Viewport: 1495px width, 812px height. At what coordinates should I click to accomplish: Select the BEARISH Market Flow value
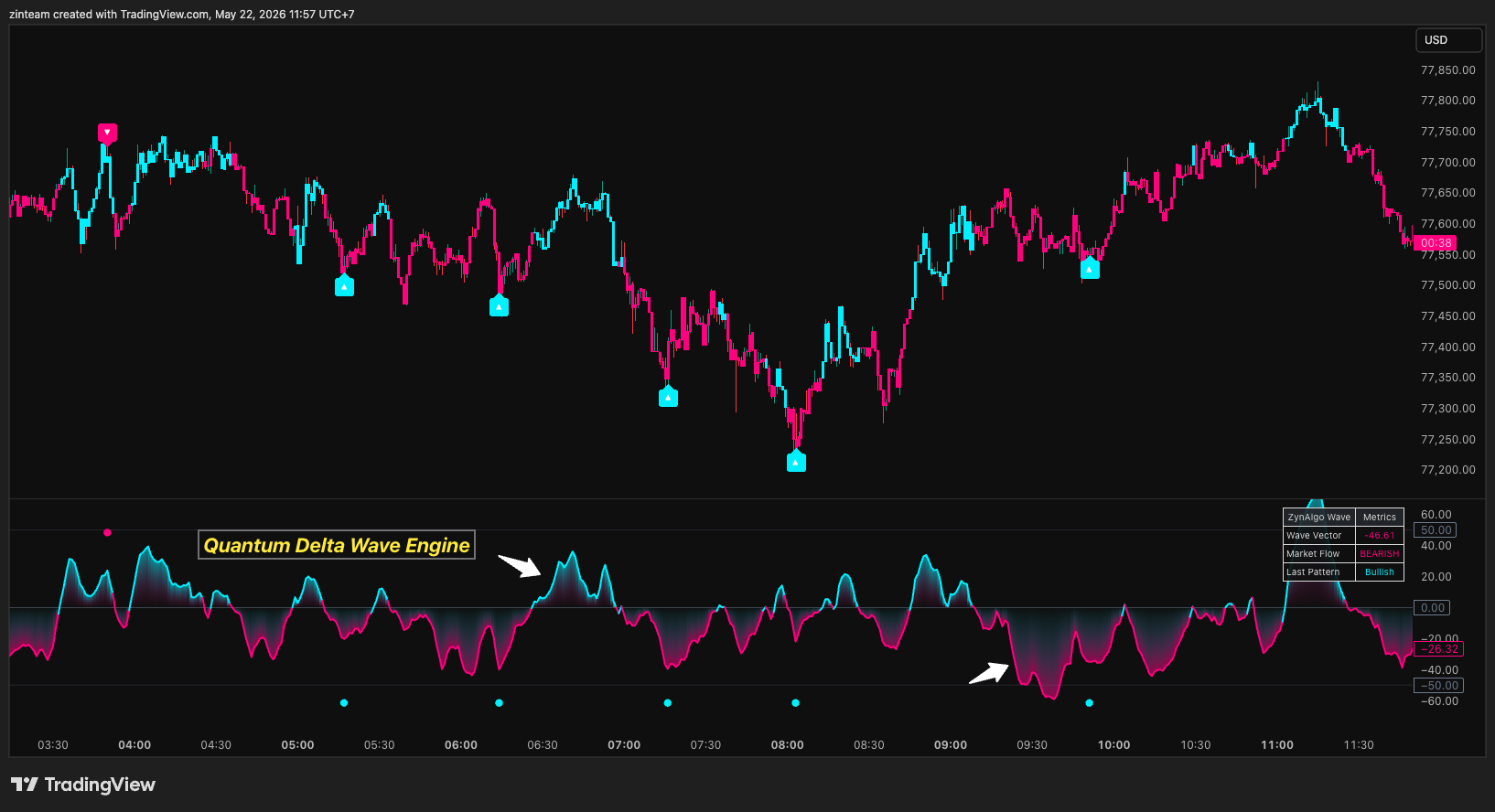click(1380, 554)
